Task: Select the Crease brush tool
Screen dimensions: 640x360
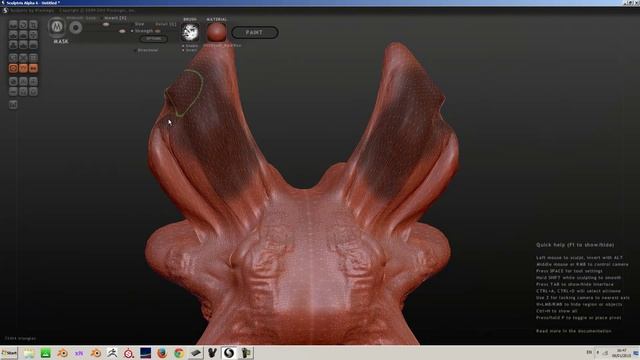Action: tap(13, 24)
